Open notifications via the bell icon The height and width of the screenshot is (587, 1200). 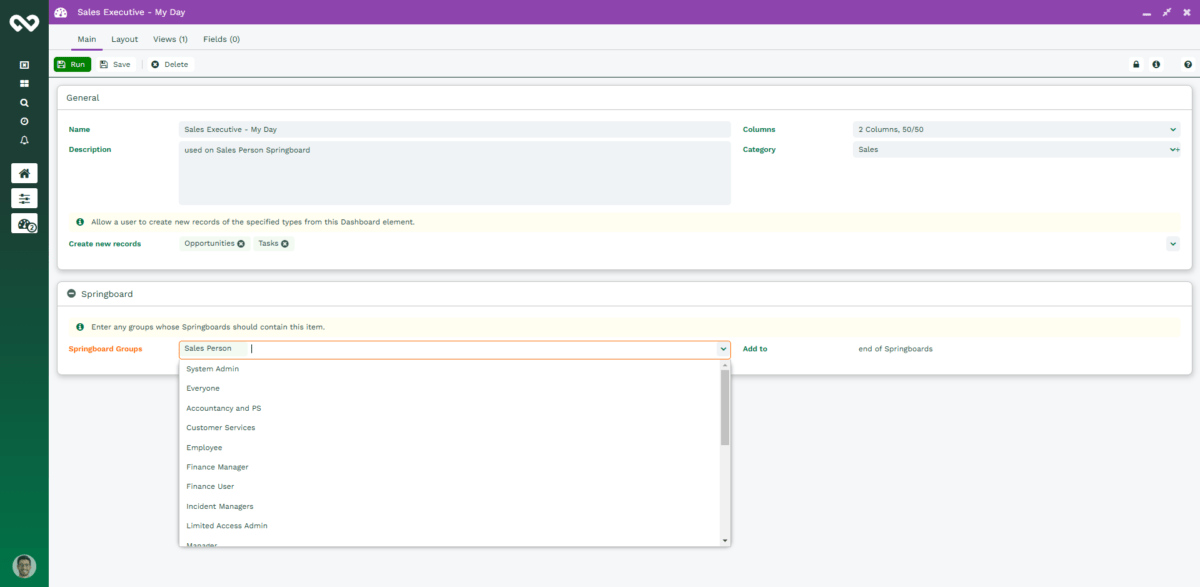24,141
